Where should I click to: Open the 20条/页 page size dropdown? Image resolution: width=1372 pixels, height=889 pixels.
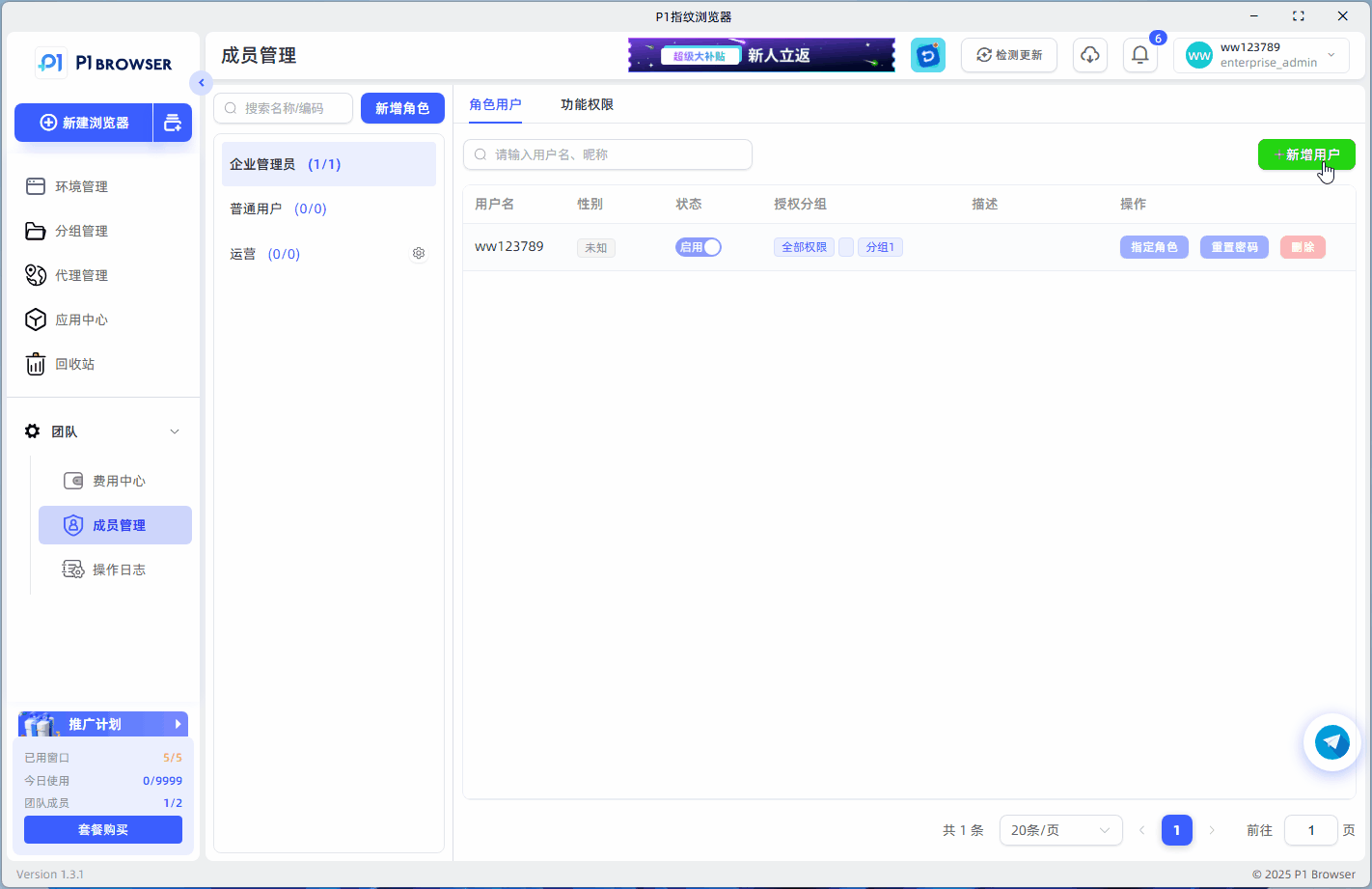coord(1060,830)
